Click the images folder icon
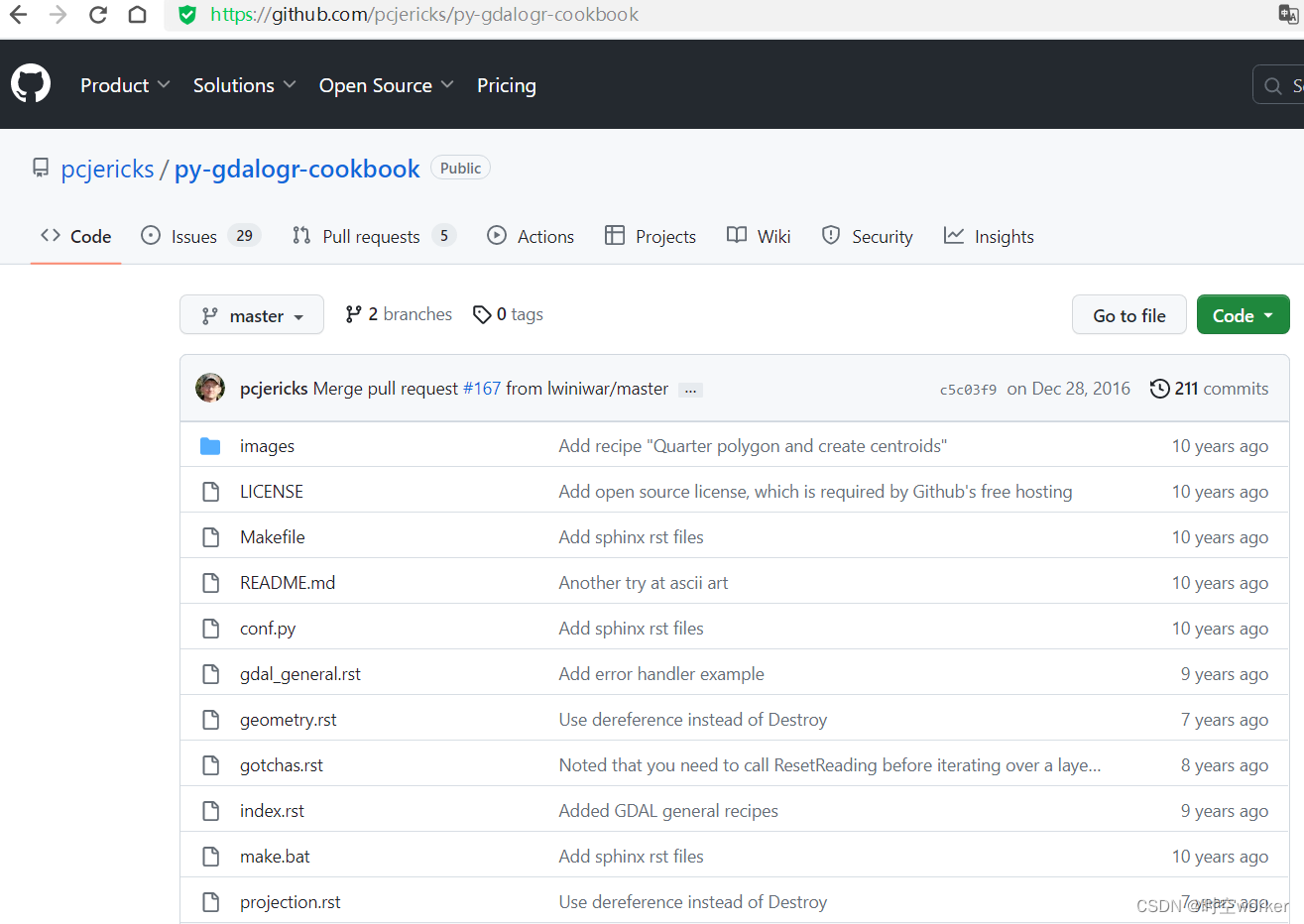This screenshot has width=1304, height=924. 210,446
